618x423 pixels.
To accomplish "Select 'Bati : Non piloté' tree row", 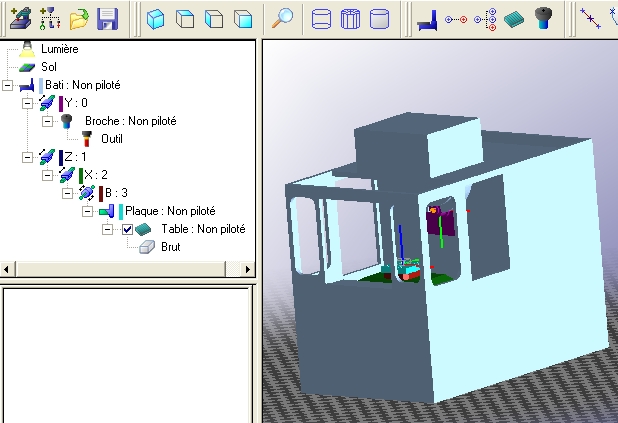I will (83, 85).
